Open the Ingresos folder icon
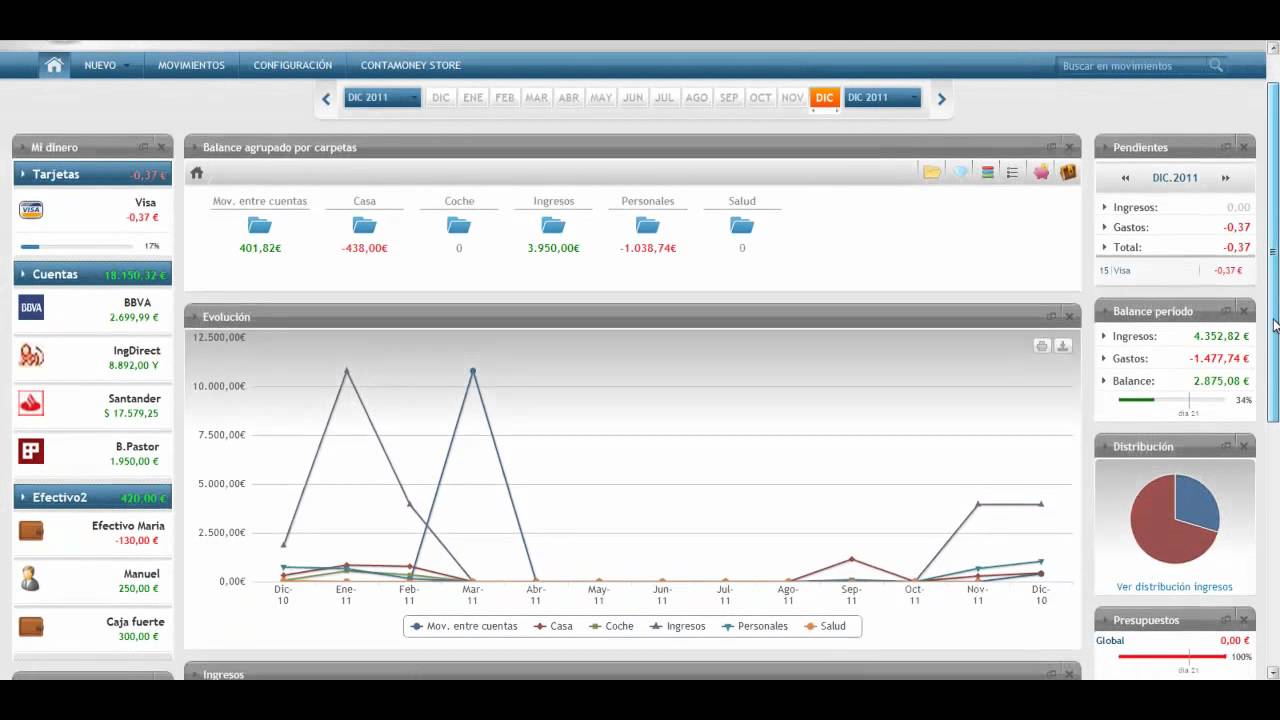The height and width of the screenshot is (720, 1280). pos(553,225)
